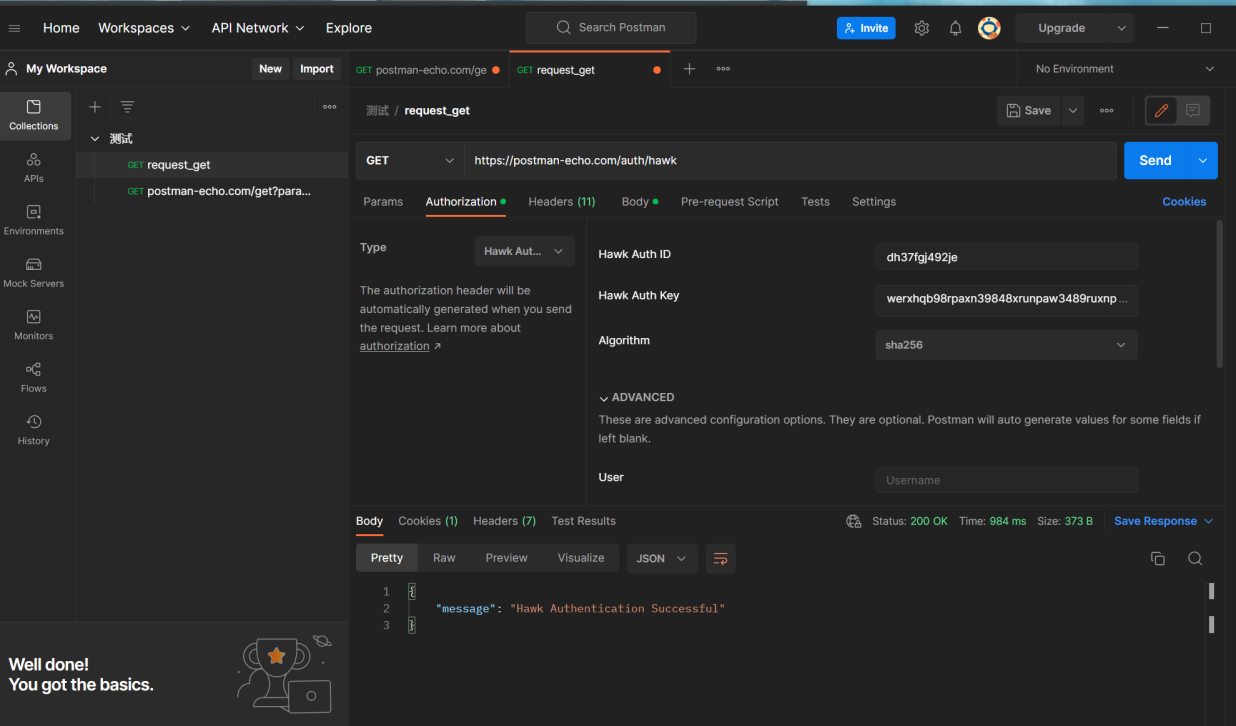
Task: Open Save options dropdown arrow
Action: point(1073,110)
